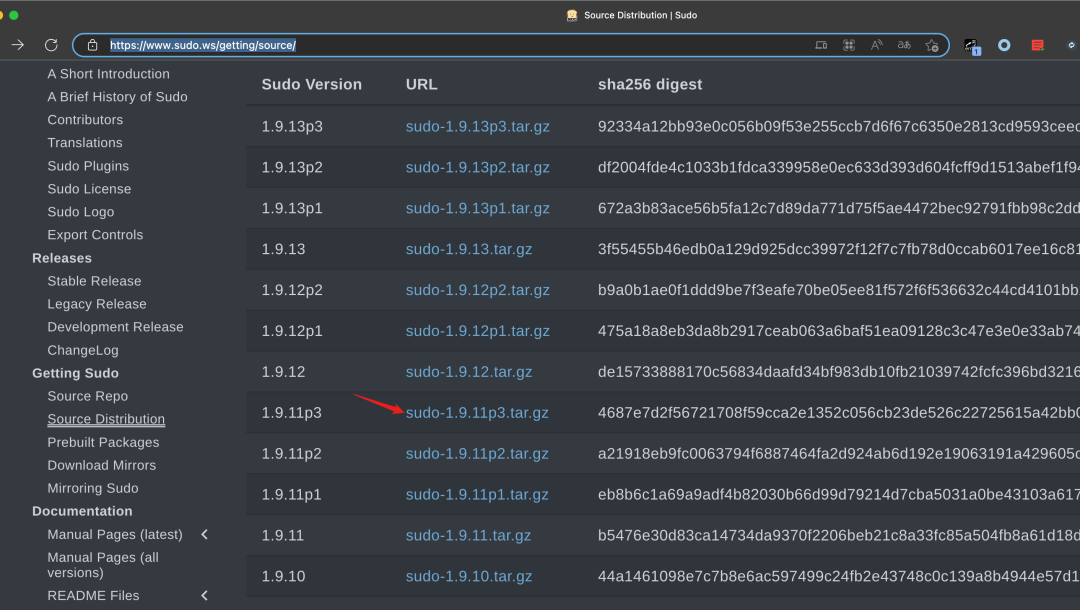The height and width of the screenshot is (610, 1080).
Task: Open Development Release page
Action: [115, 327]
